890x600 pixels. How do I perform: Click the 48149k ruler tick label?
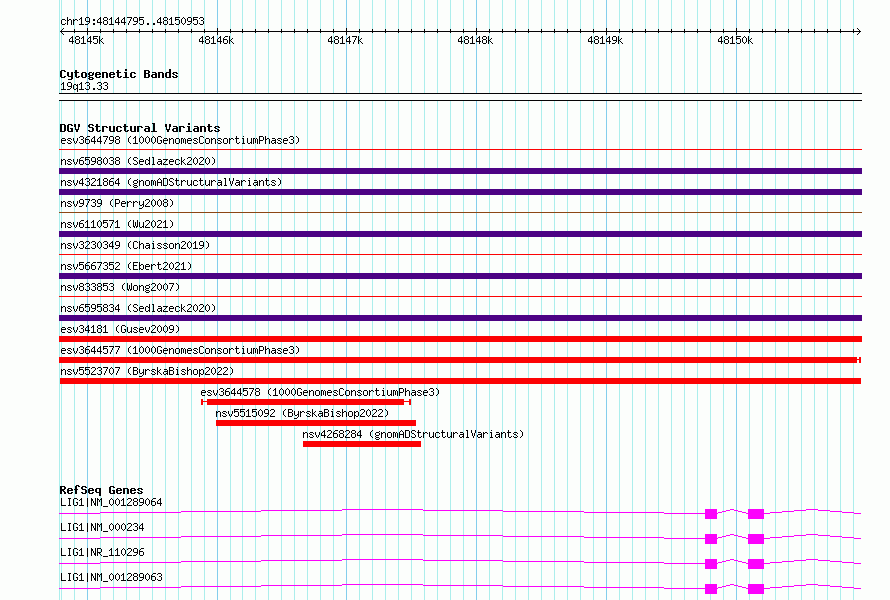[605, 40]
